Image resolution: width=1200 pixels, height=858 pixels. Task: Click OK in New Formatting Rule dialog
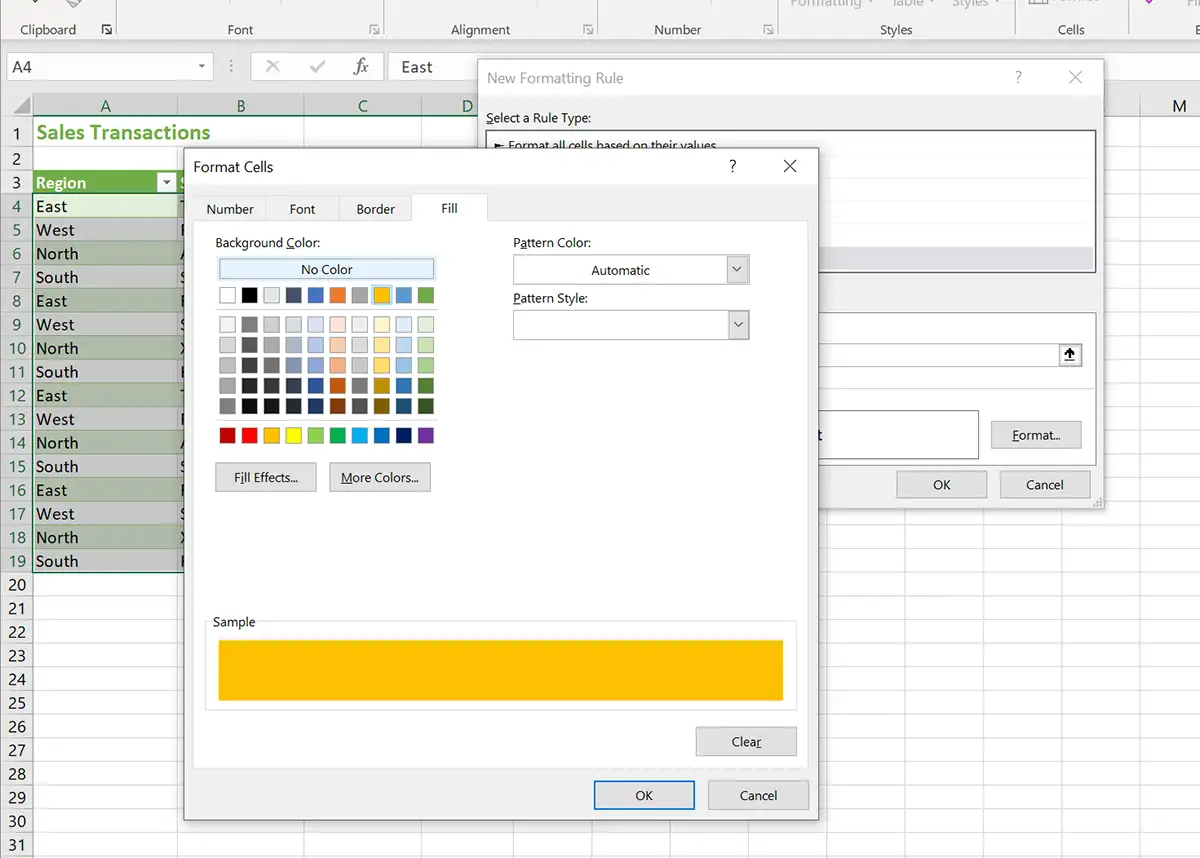tap(942, 484)
